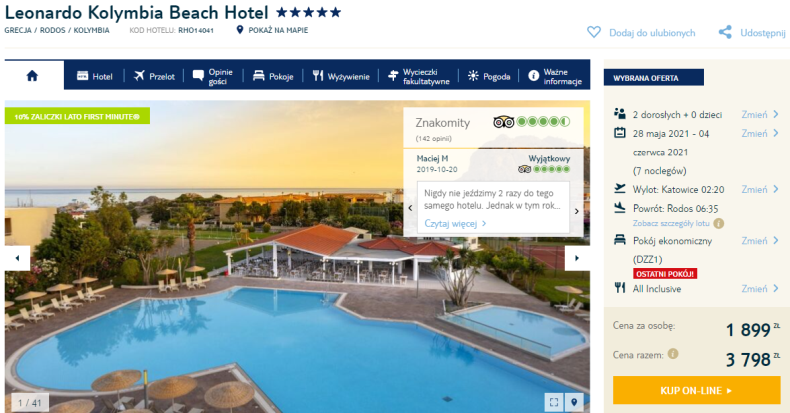Show next hotel photo arrow

pyautogui.click(x=577, y=258)
